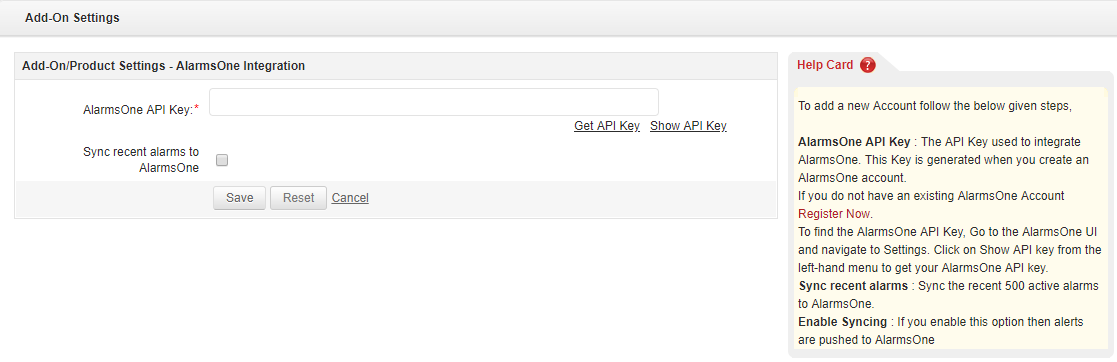
Task: Click the Reset button
Action: [x=298, y=198]
